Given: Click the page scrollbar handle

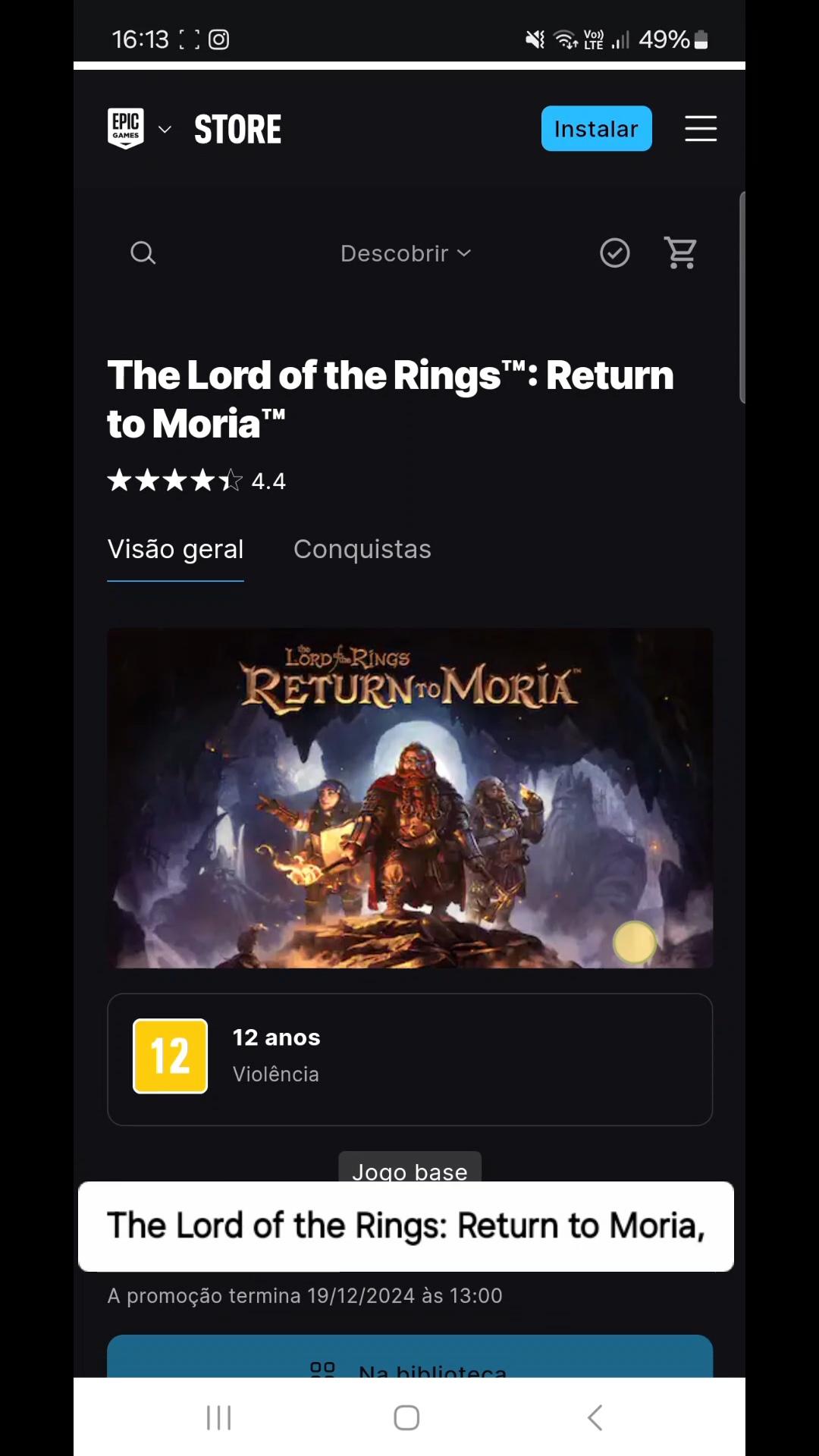Looking at the screenshot, I should coord(742,297).
